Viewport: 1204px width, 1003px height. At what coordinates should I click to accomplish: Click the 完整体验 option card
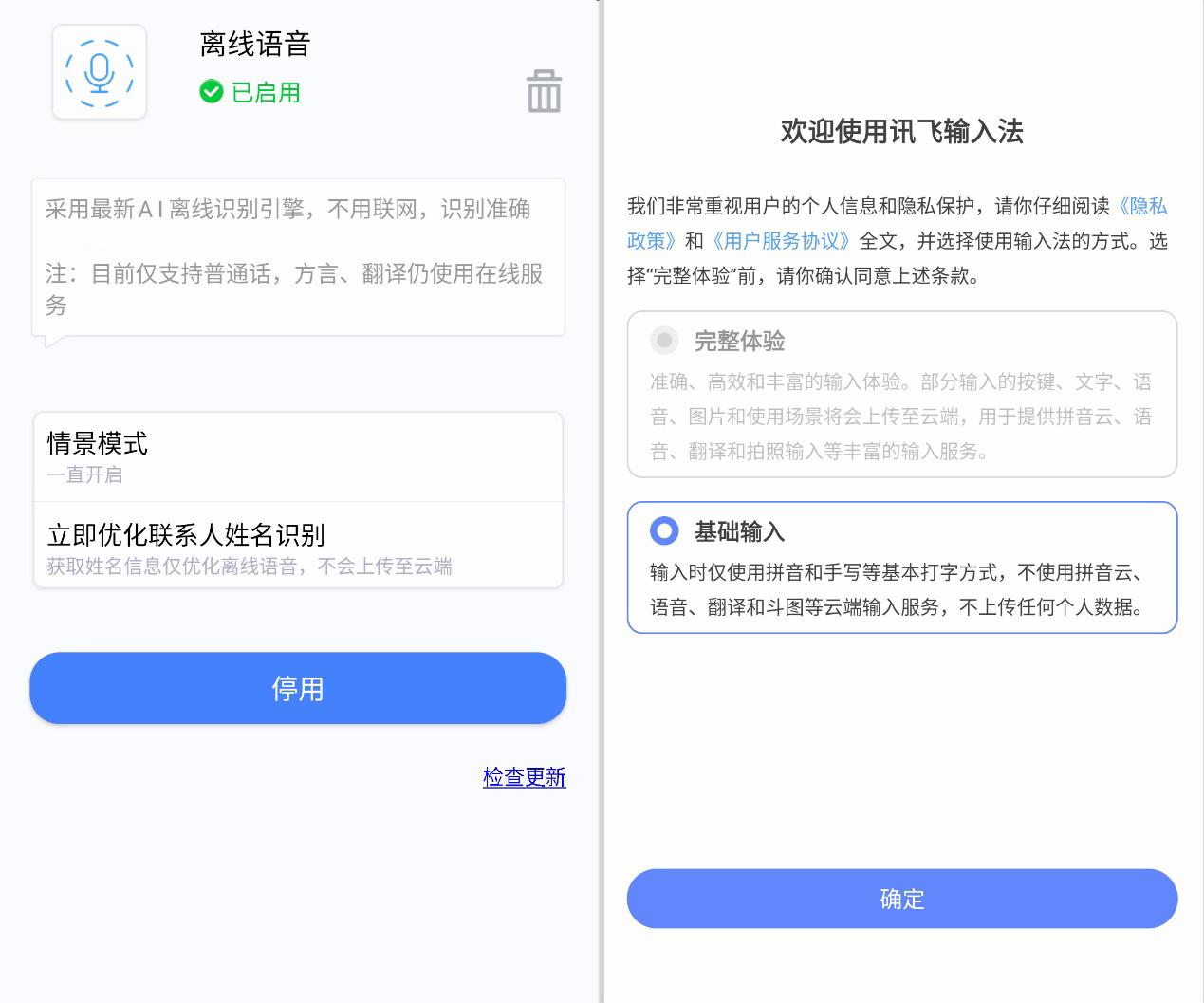[x=901, y=394]
